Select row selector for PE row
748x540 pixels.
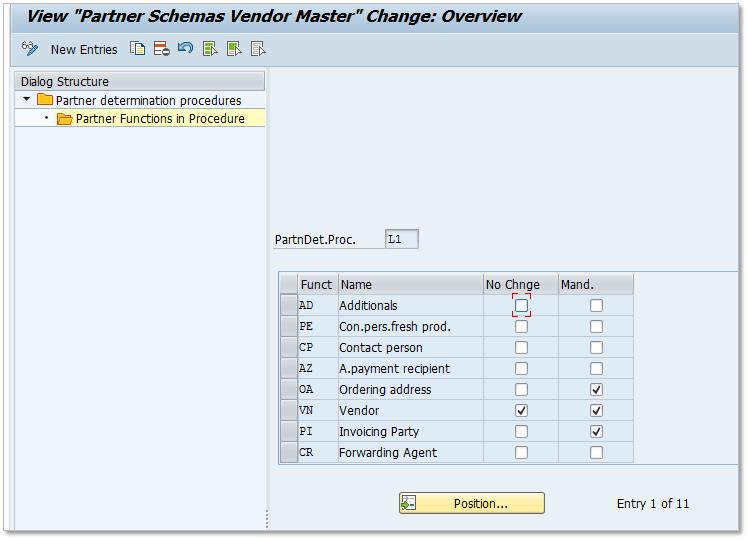289,326
